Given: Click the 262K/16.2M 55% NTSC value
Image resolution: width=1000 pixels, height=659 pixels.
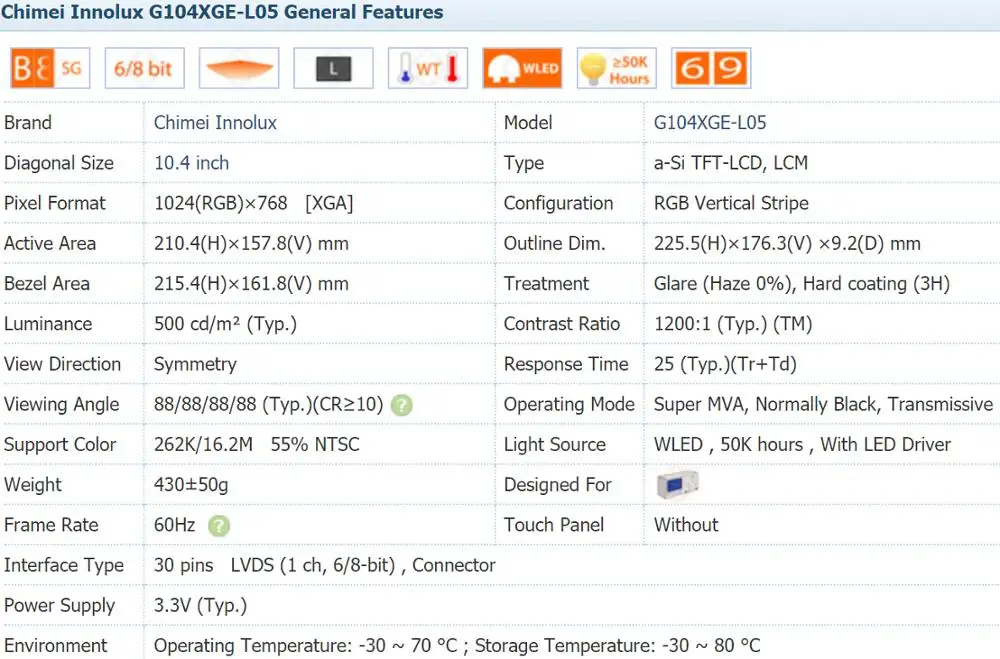Looking at the screenshot, I should pyautogui.click(x=256, y=444).
